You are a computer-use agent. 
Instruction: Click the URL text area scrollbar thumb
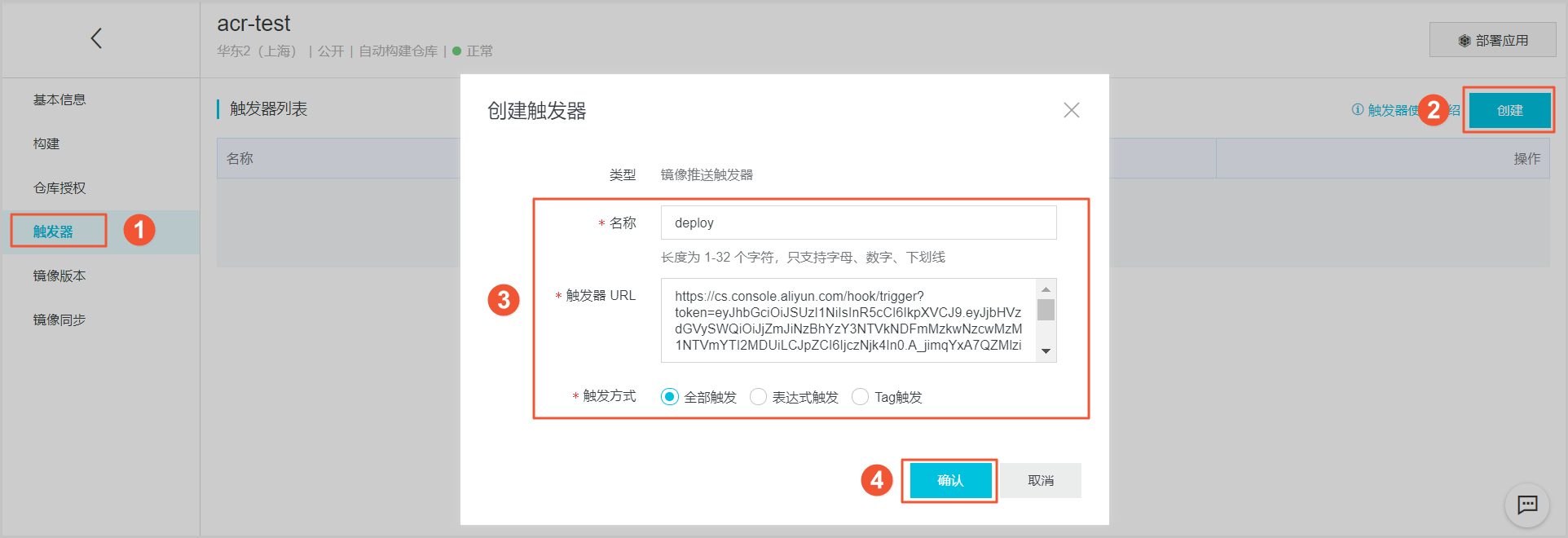(1046, 310)
